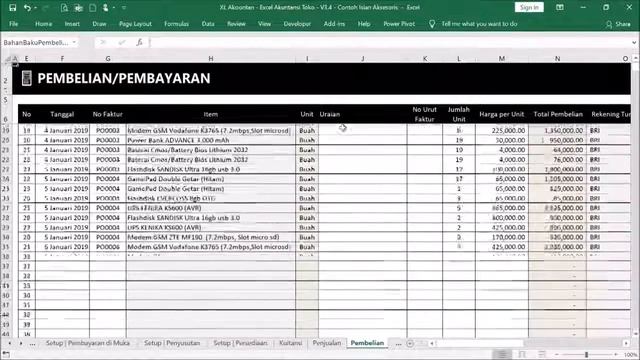This screenshot has height=360, width=640.
Task: Click the Share person icon
Action: (x=609, y=24)
